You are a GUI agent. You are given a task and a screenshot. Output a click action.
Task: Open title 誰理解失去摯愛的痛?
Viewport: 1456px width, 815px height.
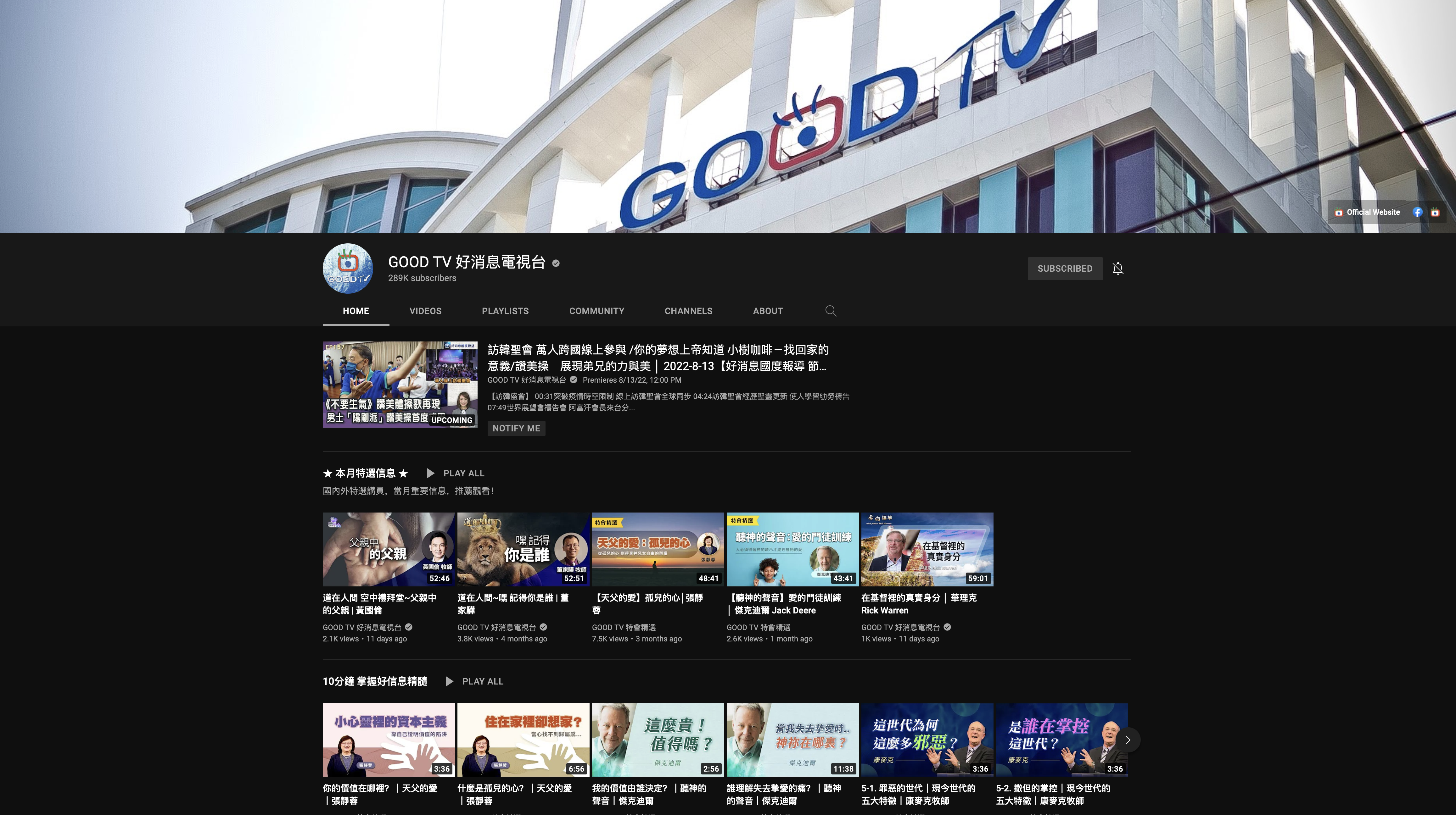(x=784, y=794)
